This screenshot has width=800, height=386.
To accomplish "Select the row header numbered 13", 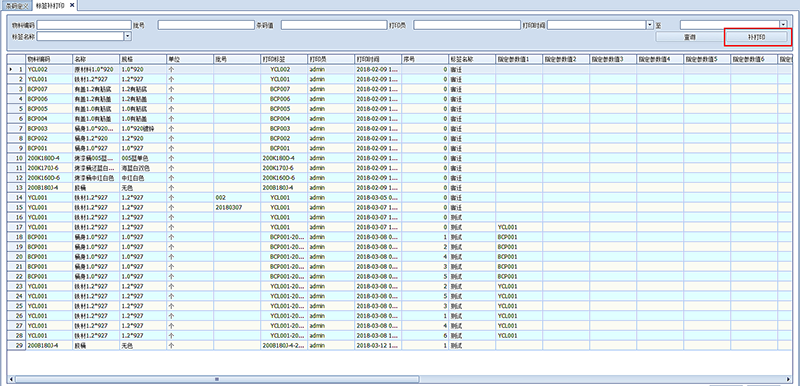I will (x=16, y=188).
